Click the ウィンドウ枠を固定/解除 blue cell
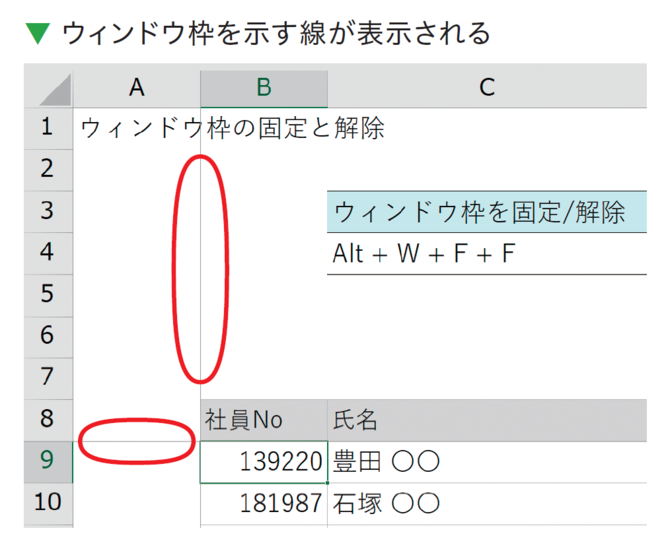 [487, 212]
